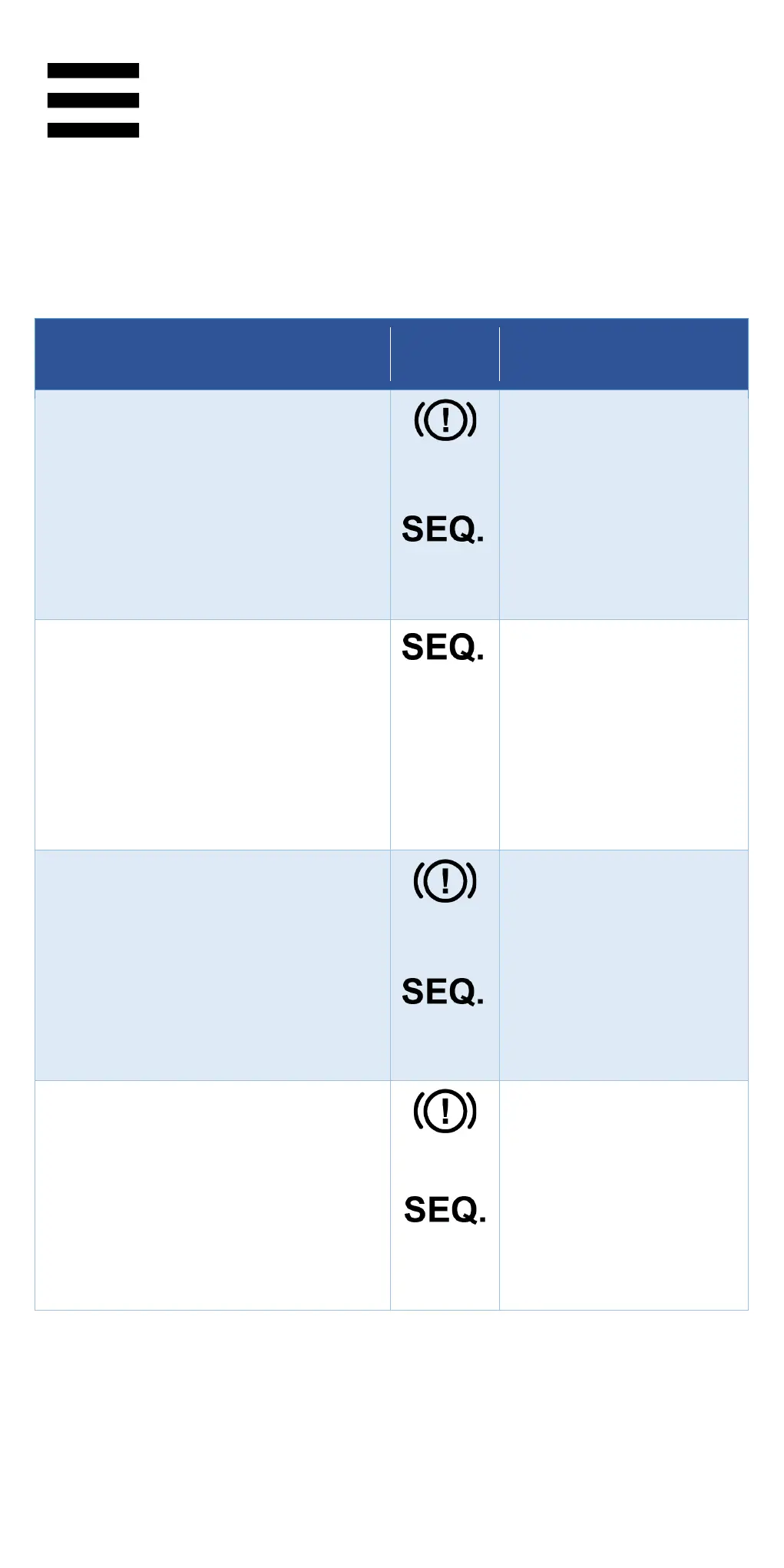Select the last-column cell in first row
The height and width of the screenshot is (1568, 784).
(624, 505)
